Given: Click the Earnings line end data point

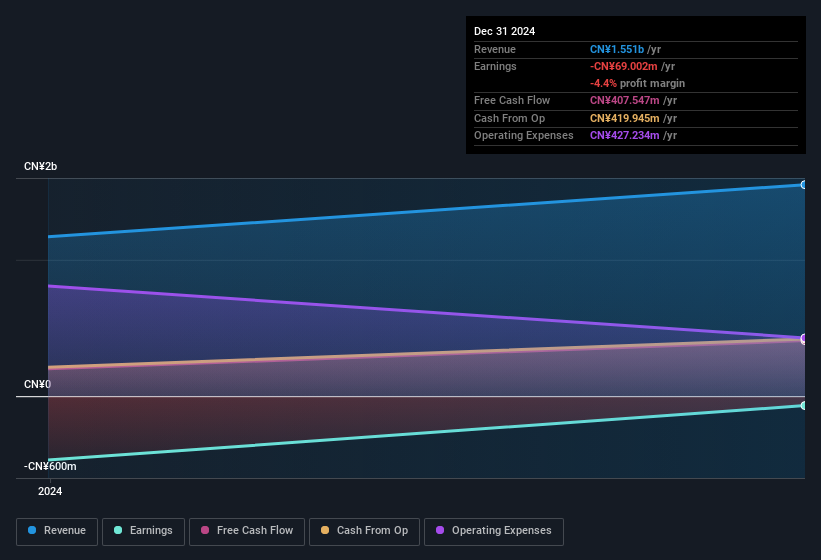Looking at the screenshot, I should (804, 406).
